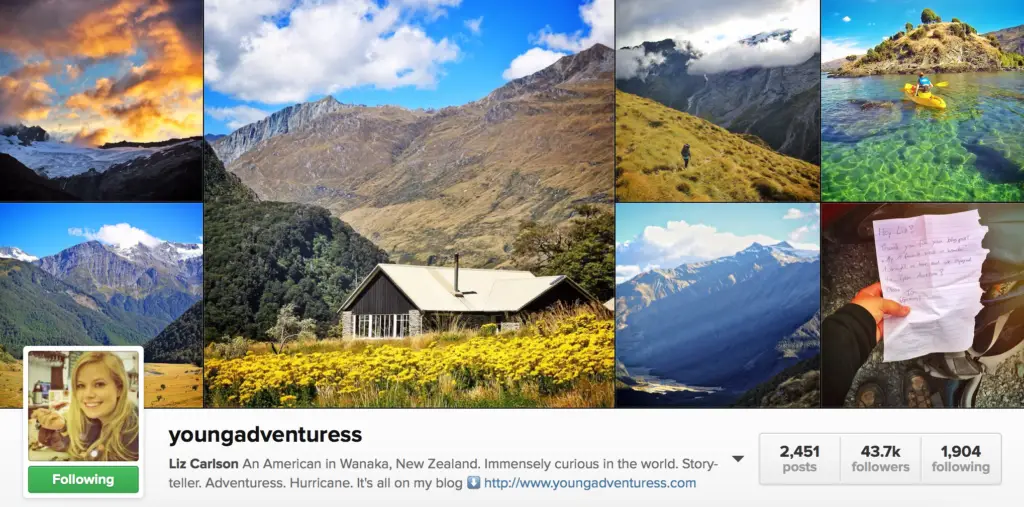This screenshot has height=507, width=1024.
Task: Open the orange sunset clouds photo
Action: [x=101, y=100]
